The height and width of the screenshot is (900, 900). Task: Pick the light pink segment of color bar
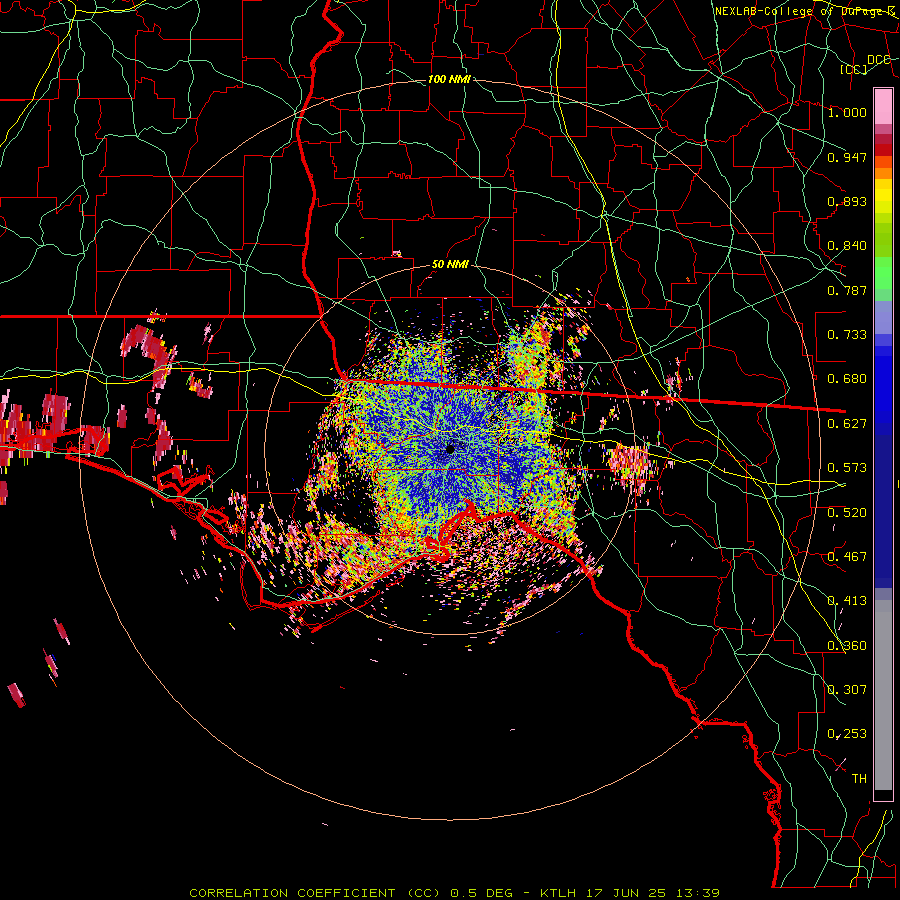883,106
